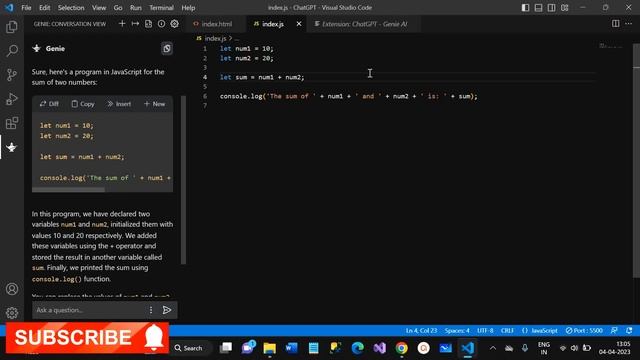Change indentation via Spaces: 4

pyautogui.click(x=457, y=331)
